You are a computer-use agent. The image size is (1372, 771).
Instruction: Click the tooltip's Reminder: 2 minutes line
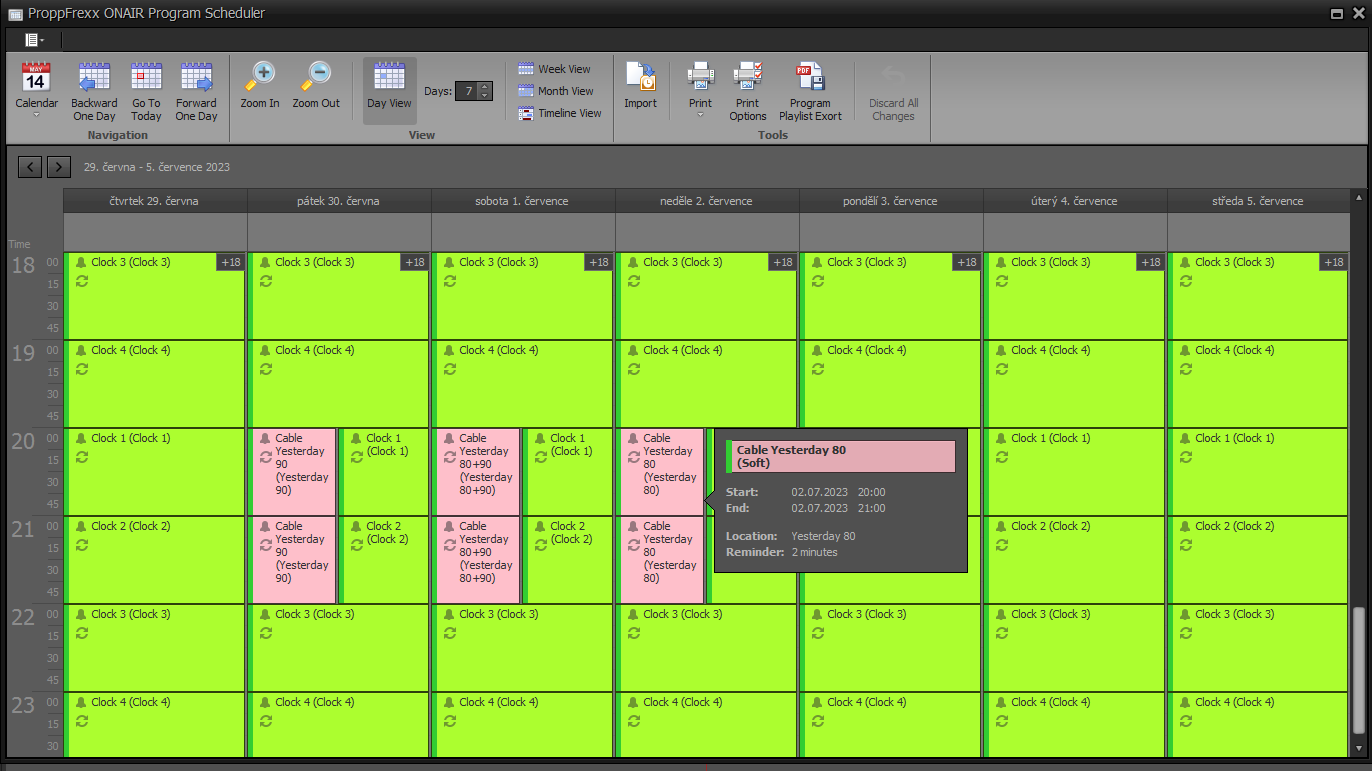point(782,552)
